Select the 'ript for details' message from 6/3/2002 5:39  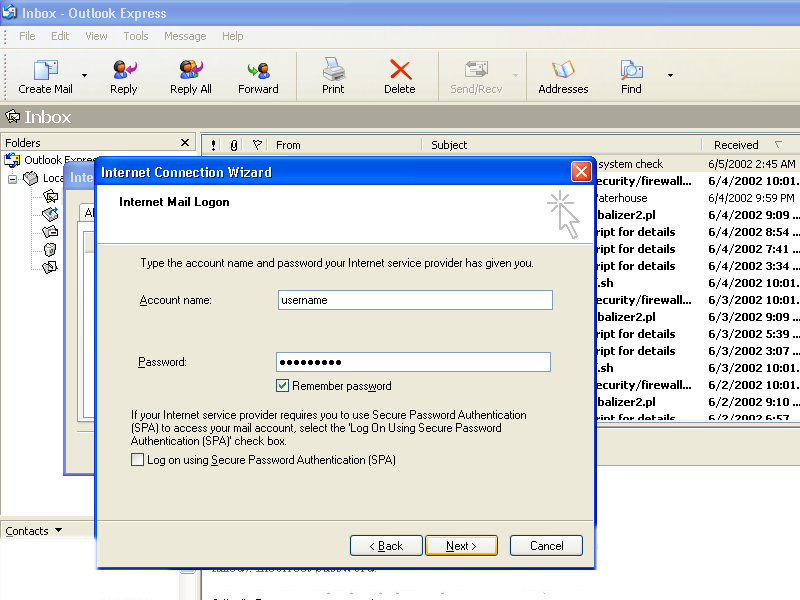coord(698,334)
